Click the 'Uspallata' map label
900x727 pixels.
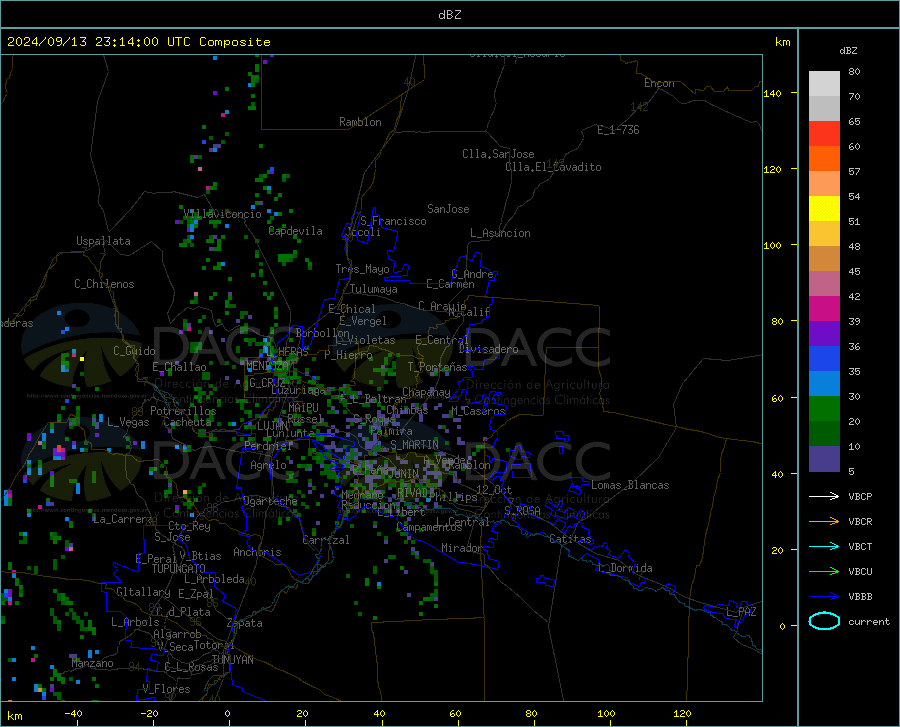(x=103, y=241)
